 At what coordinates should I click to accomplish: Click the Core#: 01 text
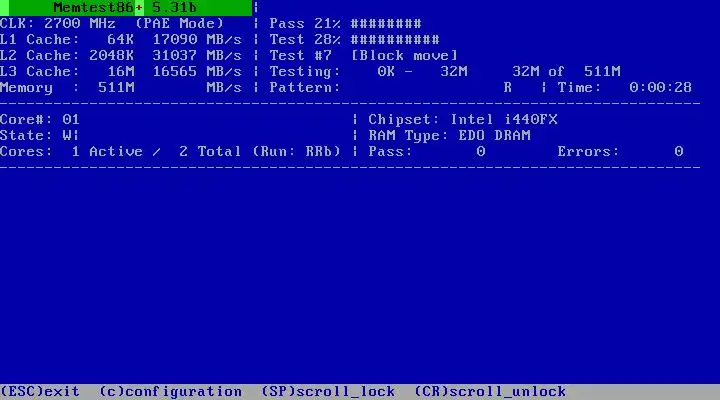[40, 120]
